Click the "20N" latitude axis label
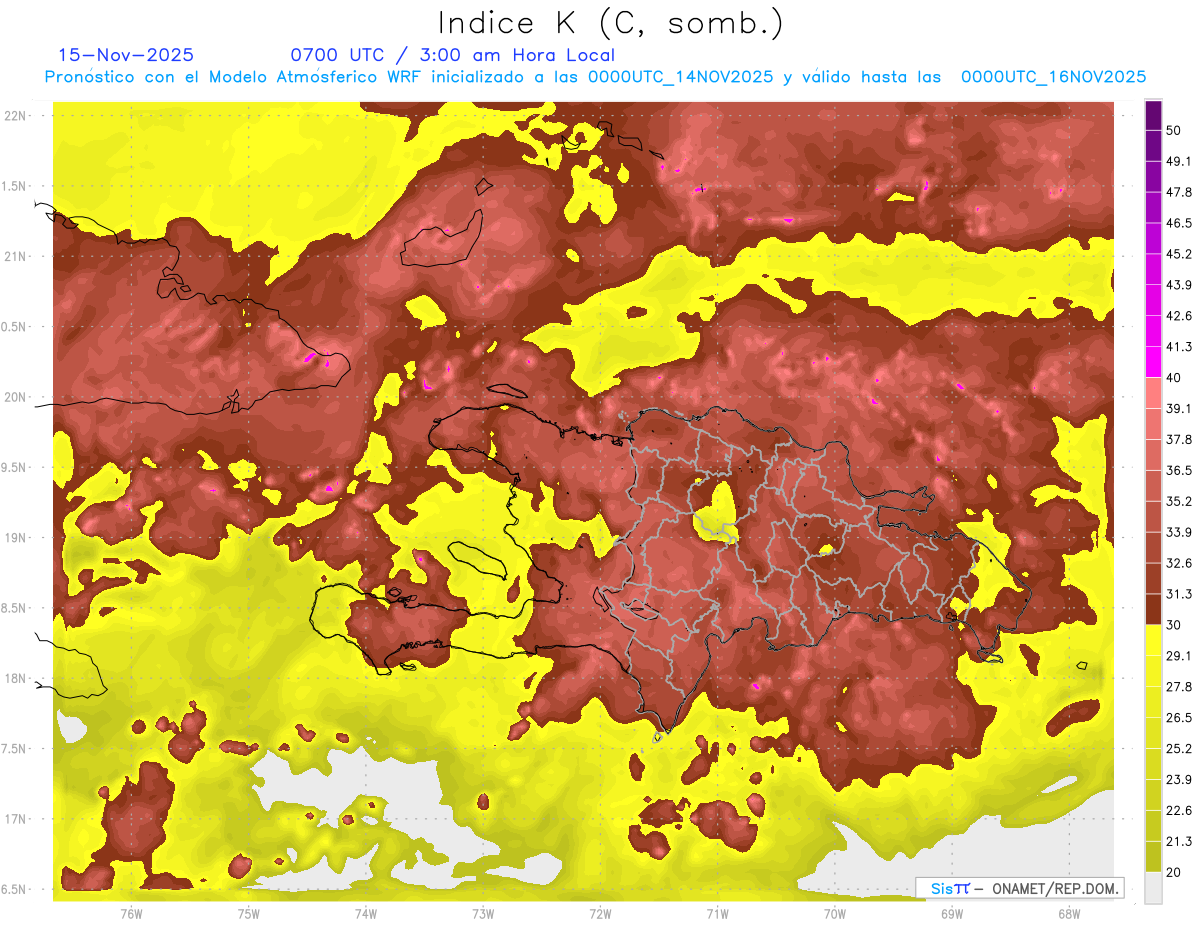The image size is (1200, 927). [x=14, y=397]
